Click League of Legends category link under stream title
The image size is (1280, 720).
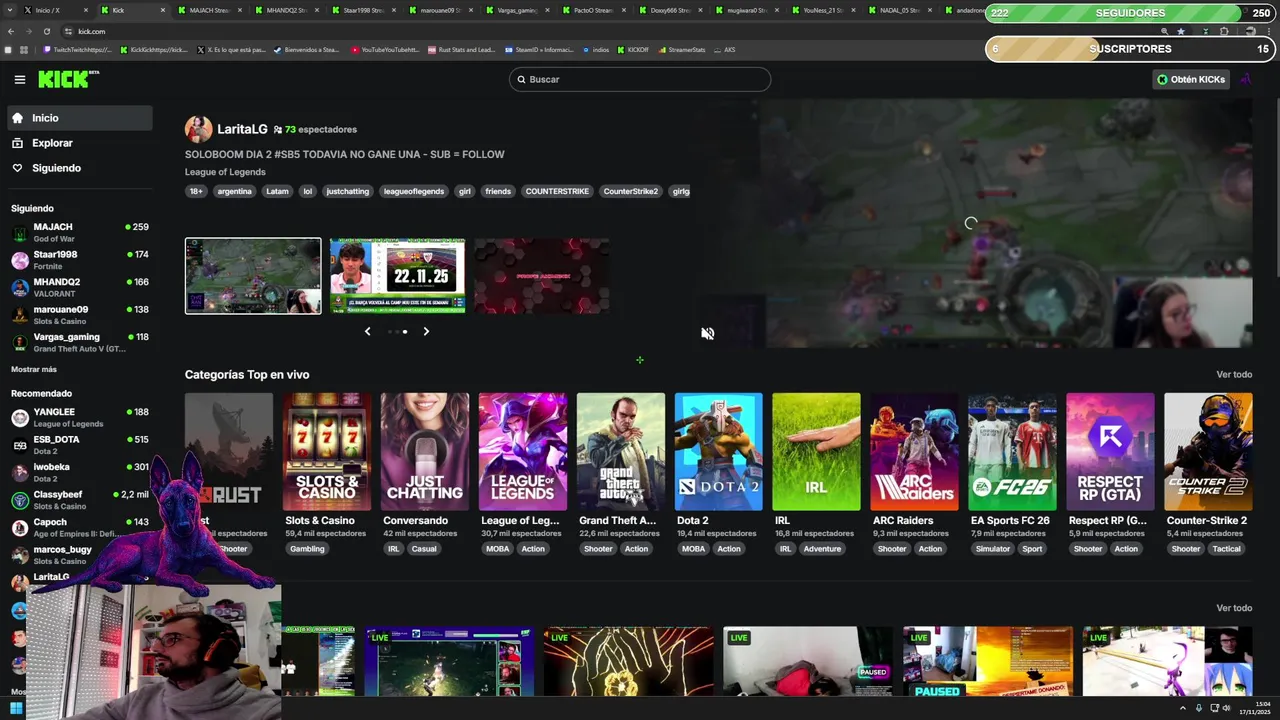(x=225, y=172)
